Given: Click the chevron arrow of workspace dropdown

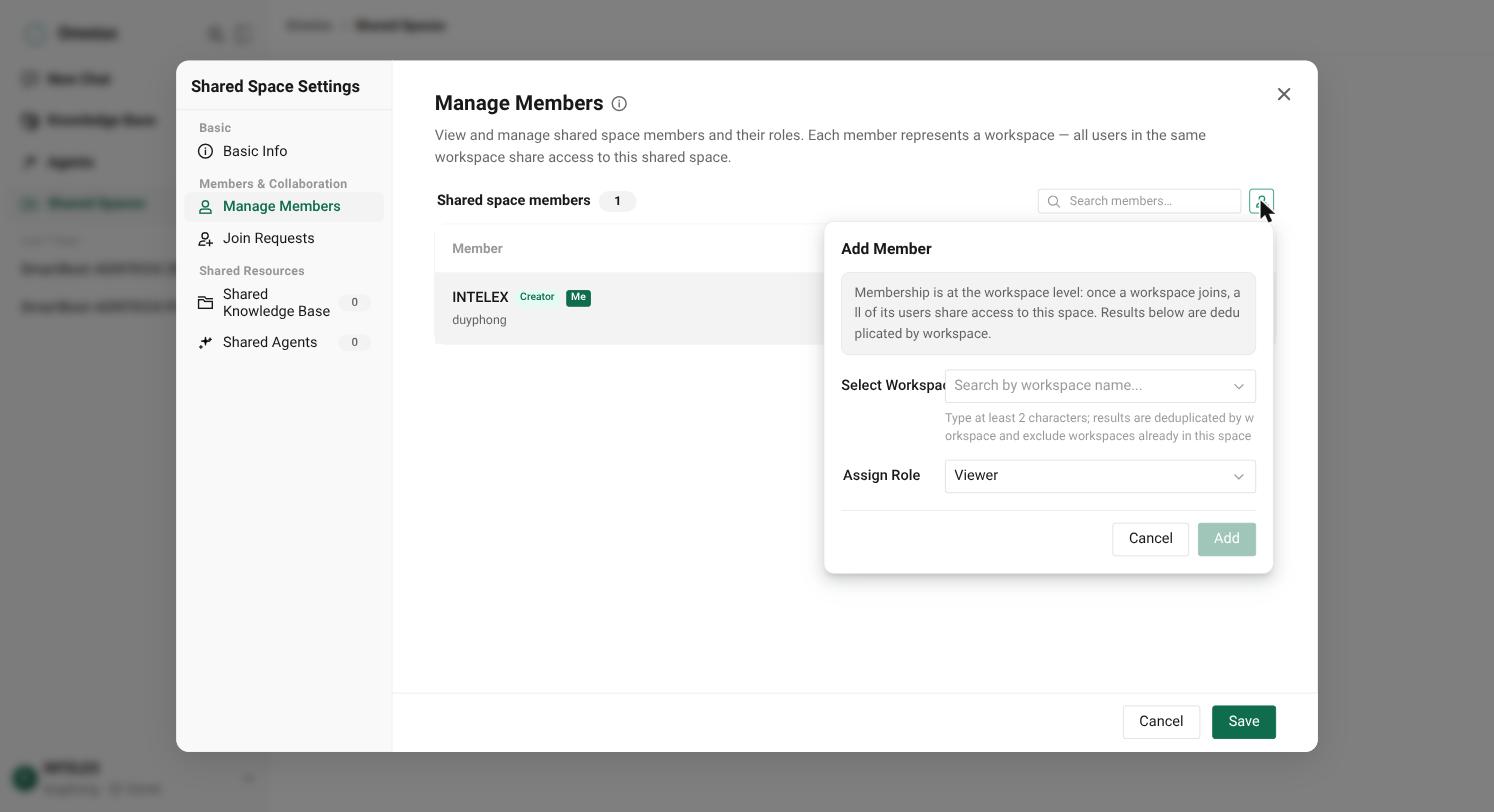Looking at the screenshot, I should (x=1238, y=386).
